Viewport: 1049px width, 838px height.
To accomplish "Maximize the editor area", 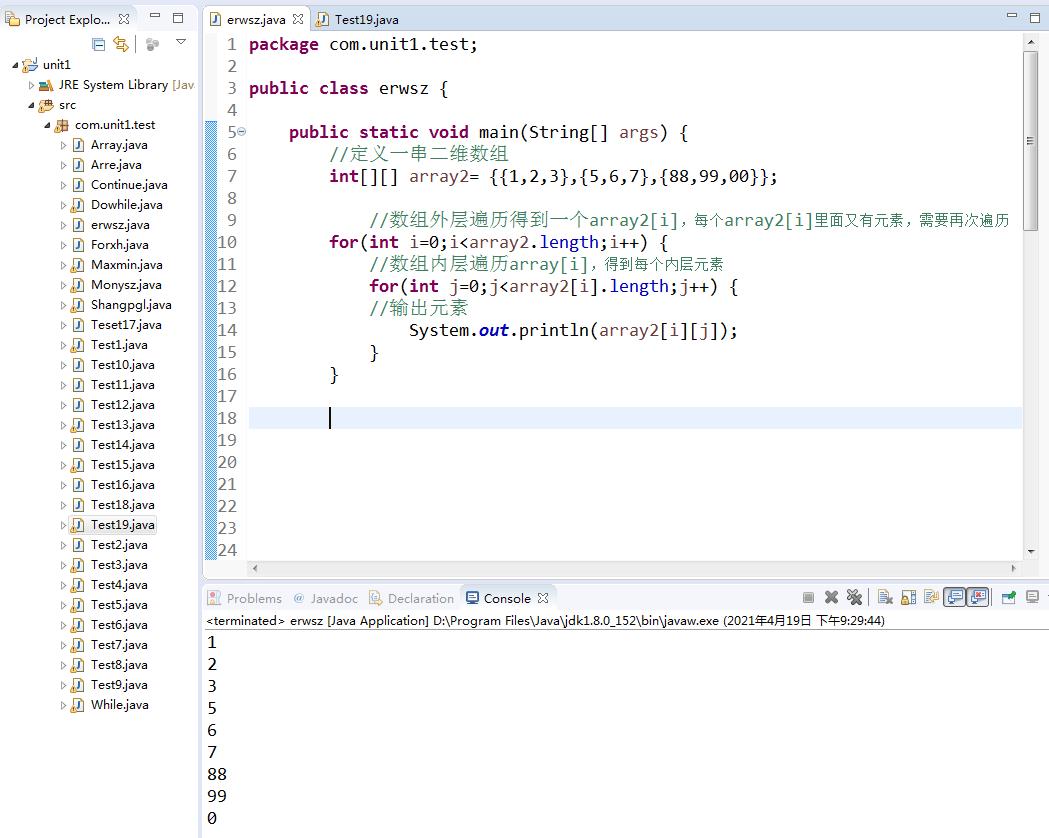I will coord(1034,18).
